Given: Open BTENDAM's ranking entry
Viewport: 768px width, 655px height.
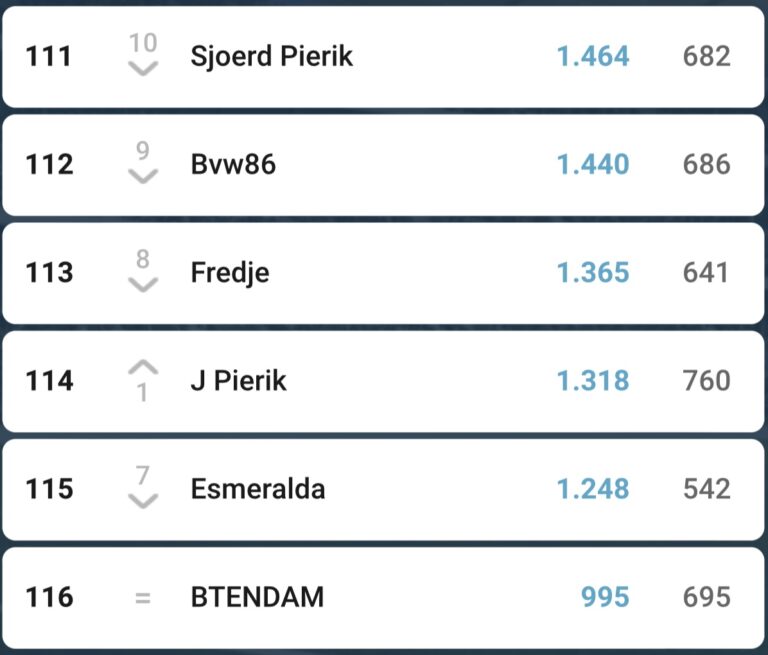Looking at the screenshot, I should [x=257, y=598].
